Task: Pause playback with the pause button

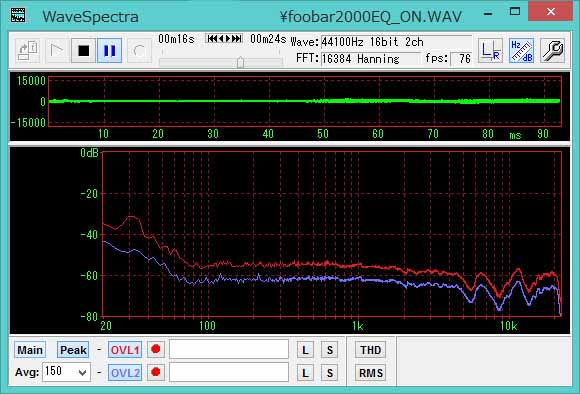Action: (109, 50)
